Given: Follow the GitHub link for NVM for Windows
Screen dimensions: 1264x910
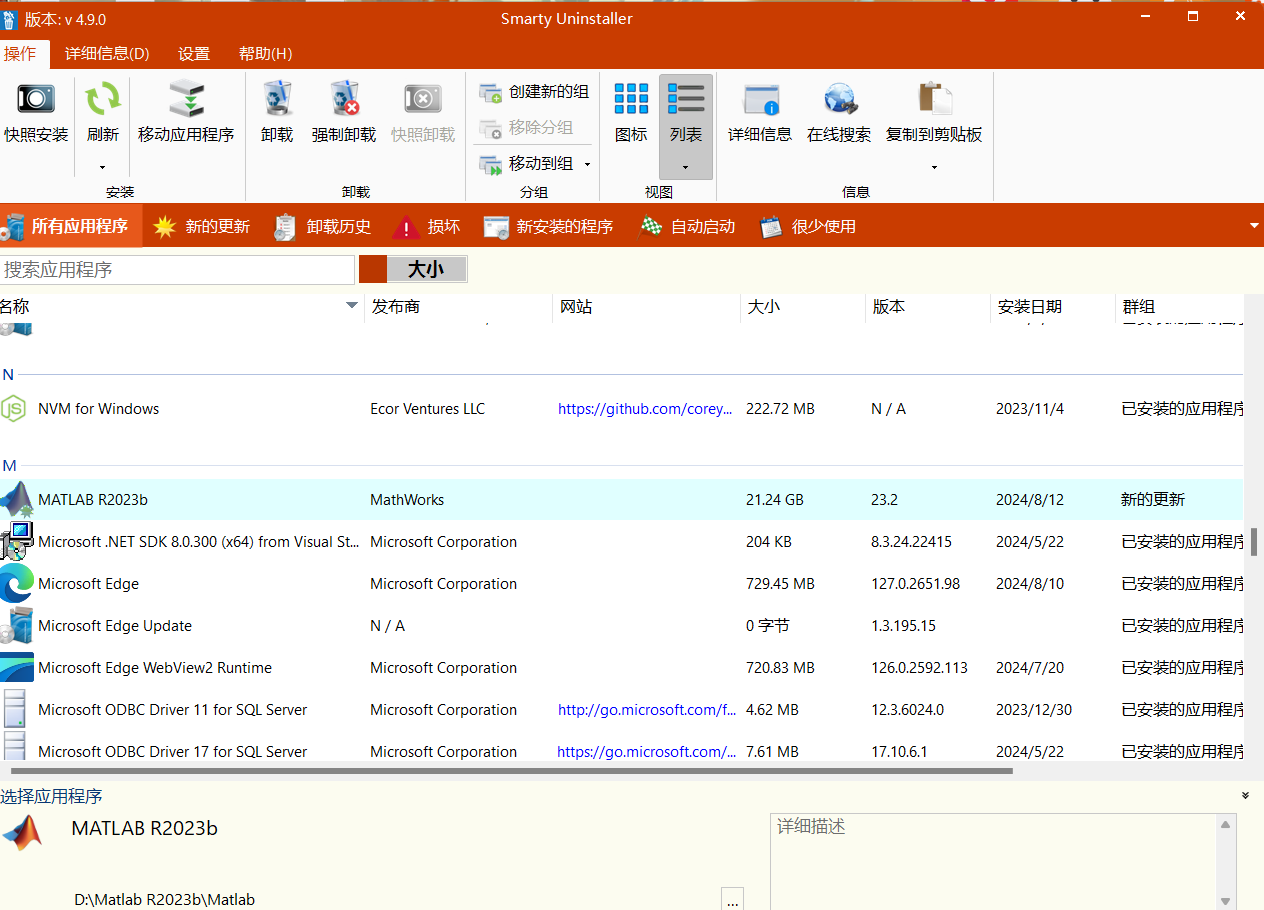Looking at the screenshot, I should [x=645, y=408].
